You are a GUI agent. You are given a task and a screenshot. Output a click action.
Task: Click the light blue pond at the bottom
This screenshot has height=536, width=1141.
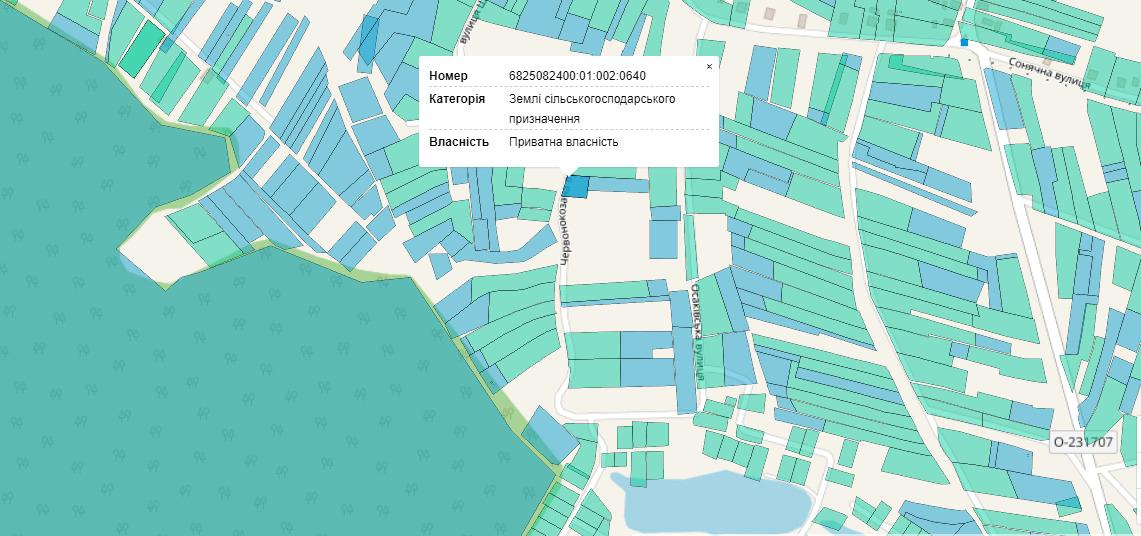[x=710, y=502]
